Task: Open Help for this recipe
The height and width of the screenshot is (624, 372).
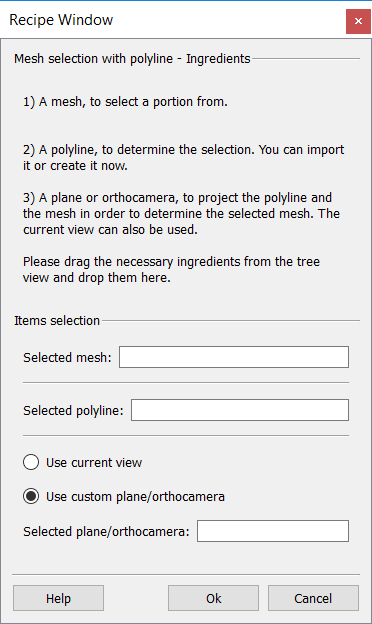Action: point(58,598)
